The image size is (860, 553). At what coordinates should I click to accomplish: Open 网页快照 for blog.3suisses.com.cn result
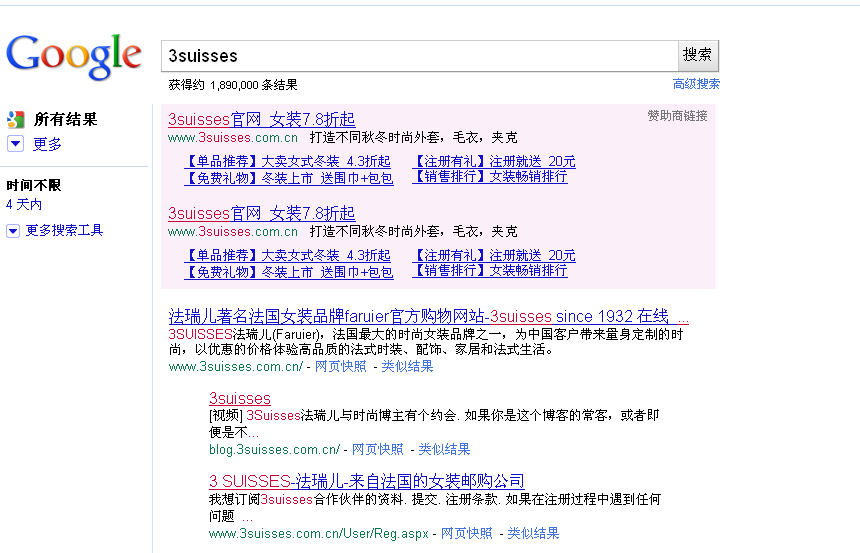[377, 449]
